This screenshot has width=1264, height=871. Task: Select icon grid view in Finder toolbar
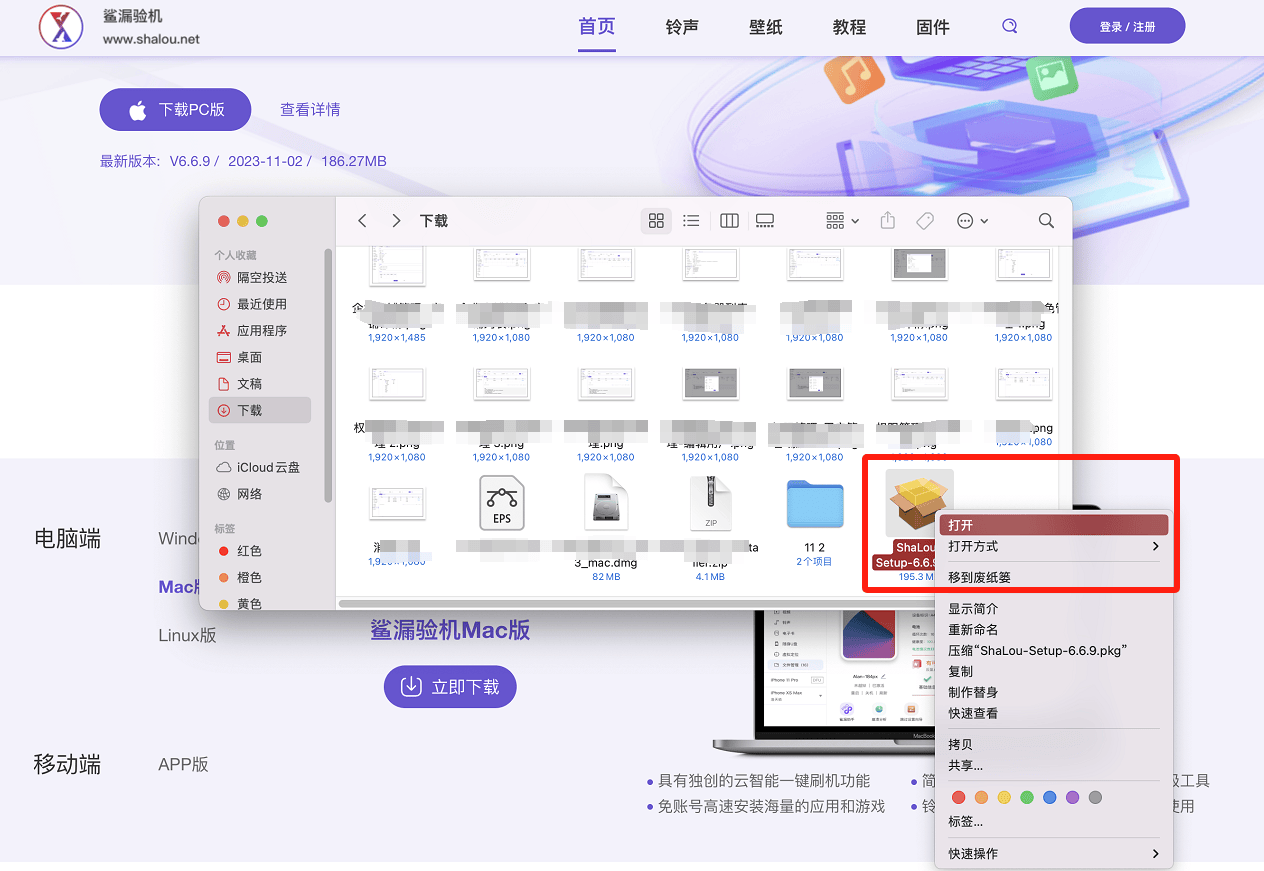[656, 220]
